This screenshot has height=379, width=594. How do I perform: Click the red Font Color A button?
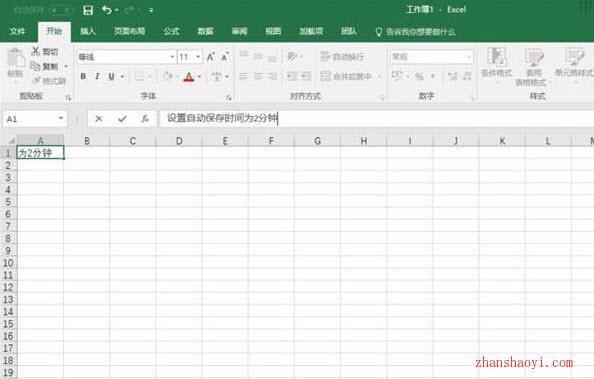(189, 77)
